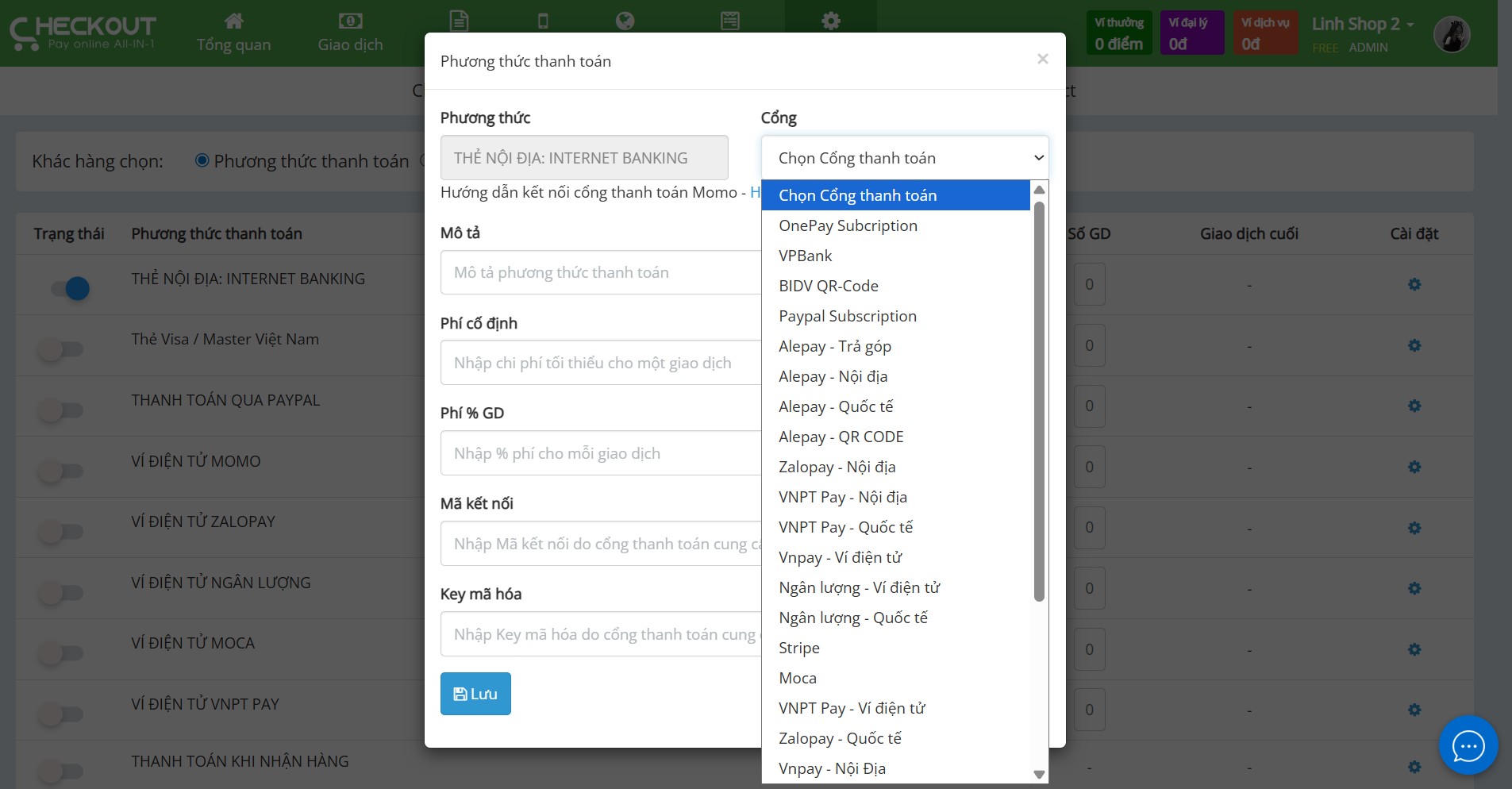Click Ví thưởng 0 điểm badge

coord(1119,33)
